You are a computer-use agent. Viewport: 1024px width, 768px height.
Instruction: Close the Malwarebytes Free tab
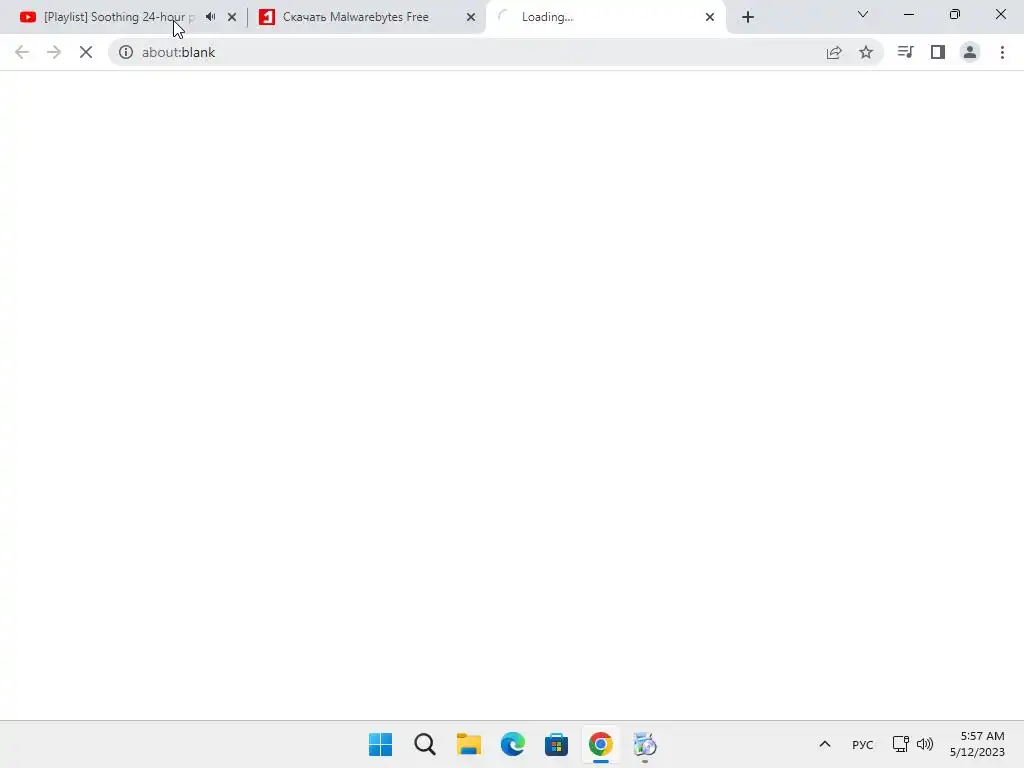pyautogui.click(x=471, y=17)
